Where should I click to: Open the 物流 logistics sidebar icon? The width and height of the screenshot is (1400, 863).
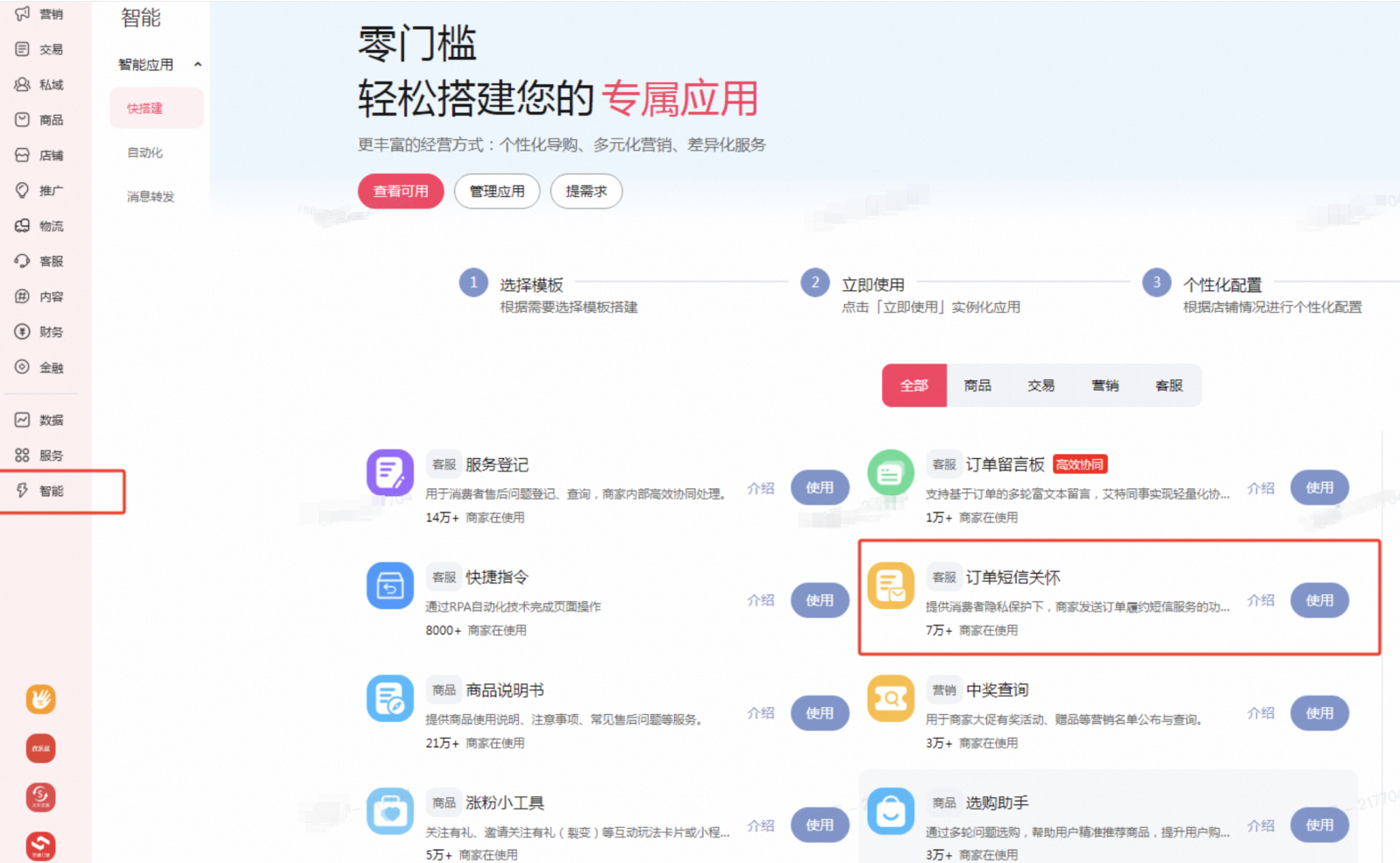23,225
